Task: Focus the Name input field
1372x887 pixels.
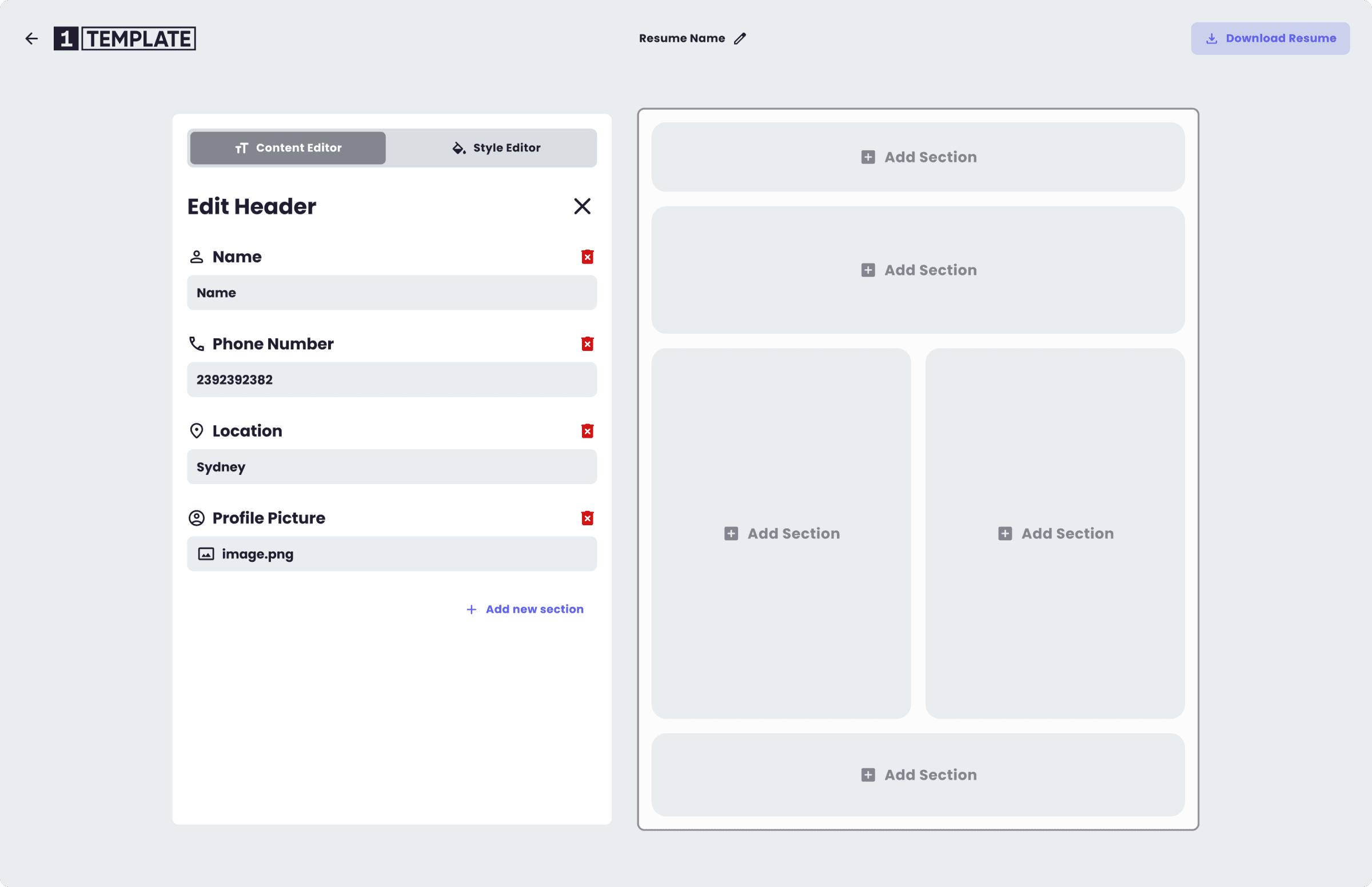Action: coord(392,293)
